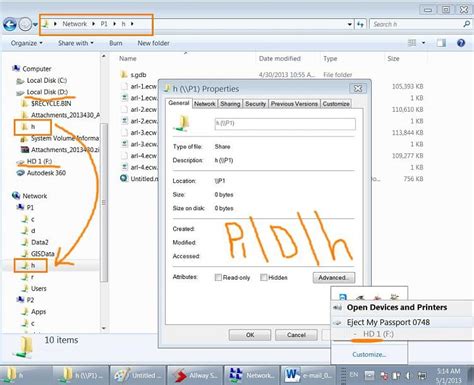Select computer P1 under Network
474x385 pixels.
pos(30,208)
